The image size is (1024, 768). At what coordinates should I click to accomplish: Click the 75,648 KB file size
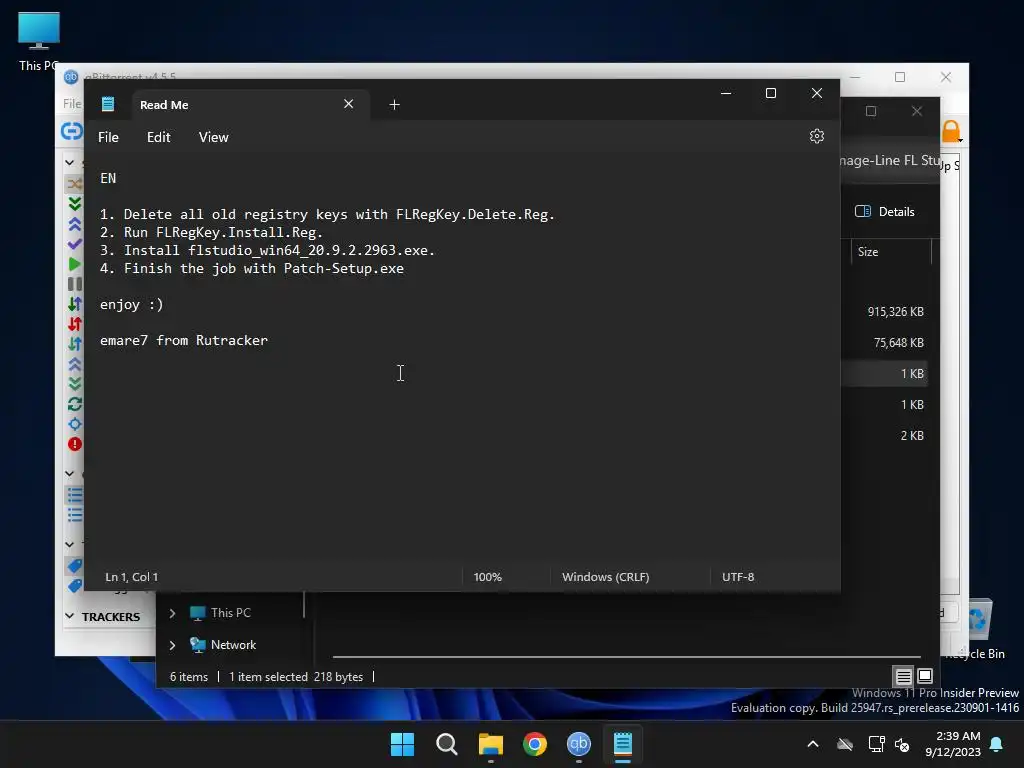click(899, 342)
